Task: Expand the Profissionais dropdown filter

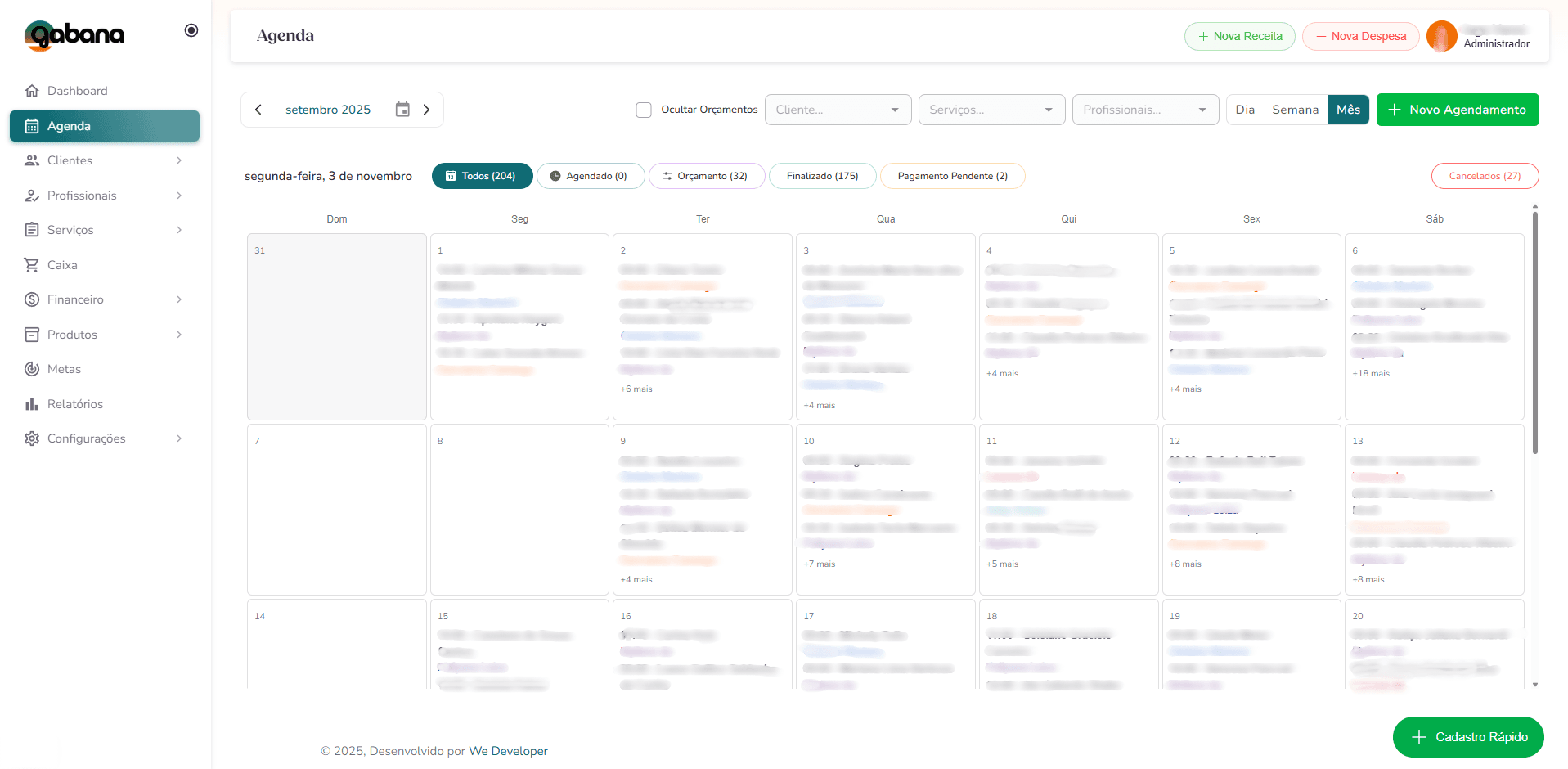Action: (1144, 110)
